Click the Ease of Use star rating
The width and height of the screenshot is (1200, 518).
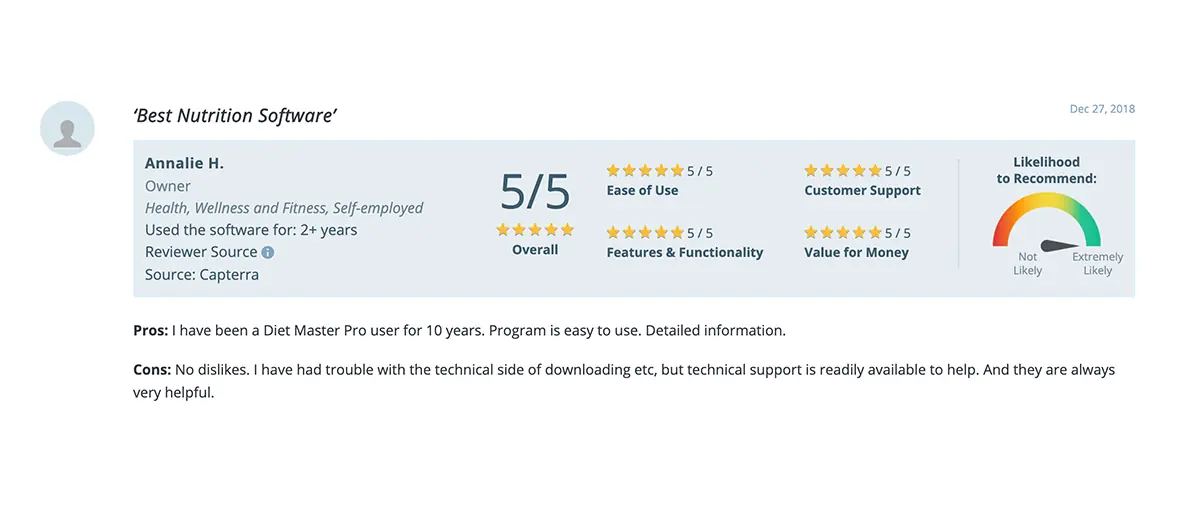tap(645, 171)
